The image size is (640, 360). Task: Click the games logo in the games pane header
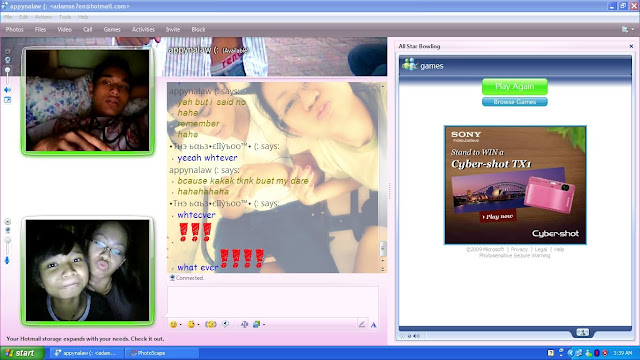(x=409, y=65)
